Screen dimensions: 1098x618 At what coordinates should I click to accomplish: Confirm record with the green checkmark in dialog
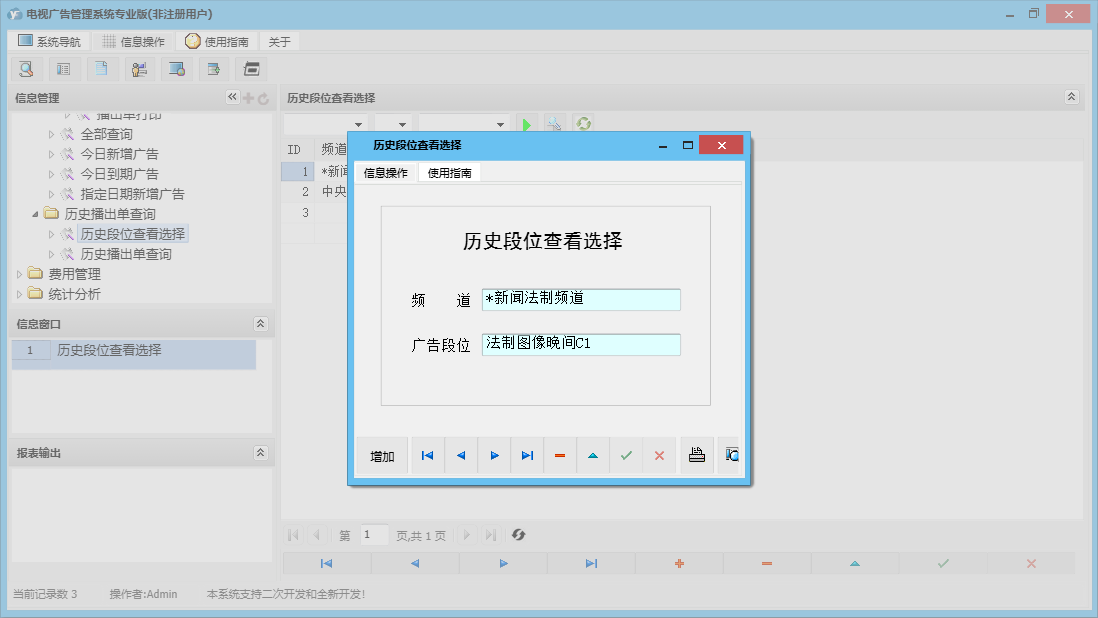pos(626,455)
